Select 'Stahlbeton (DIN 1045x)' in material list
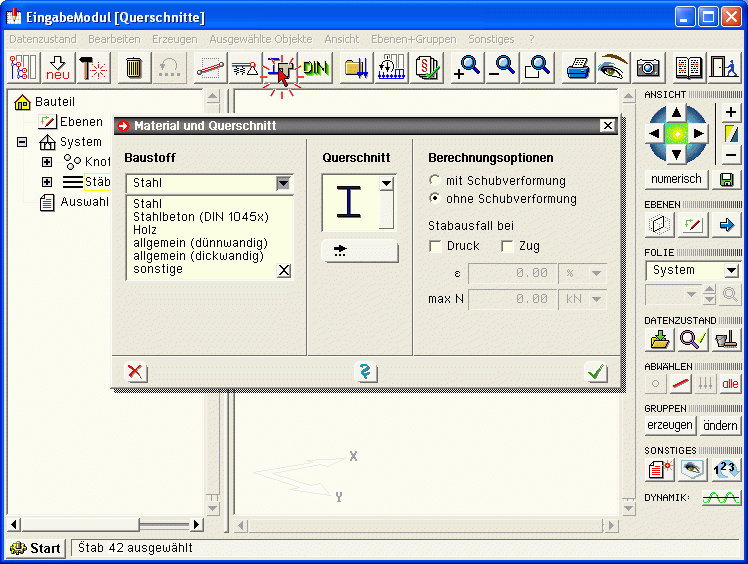748x564 pixels. click(200, 217)
